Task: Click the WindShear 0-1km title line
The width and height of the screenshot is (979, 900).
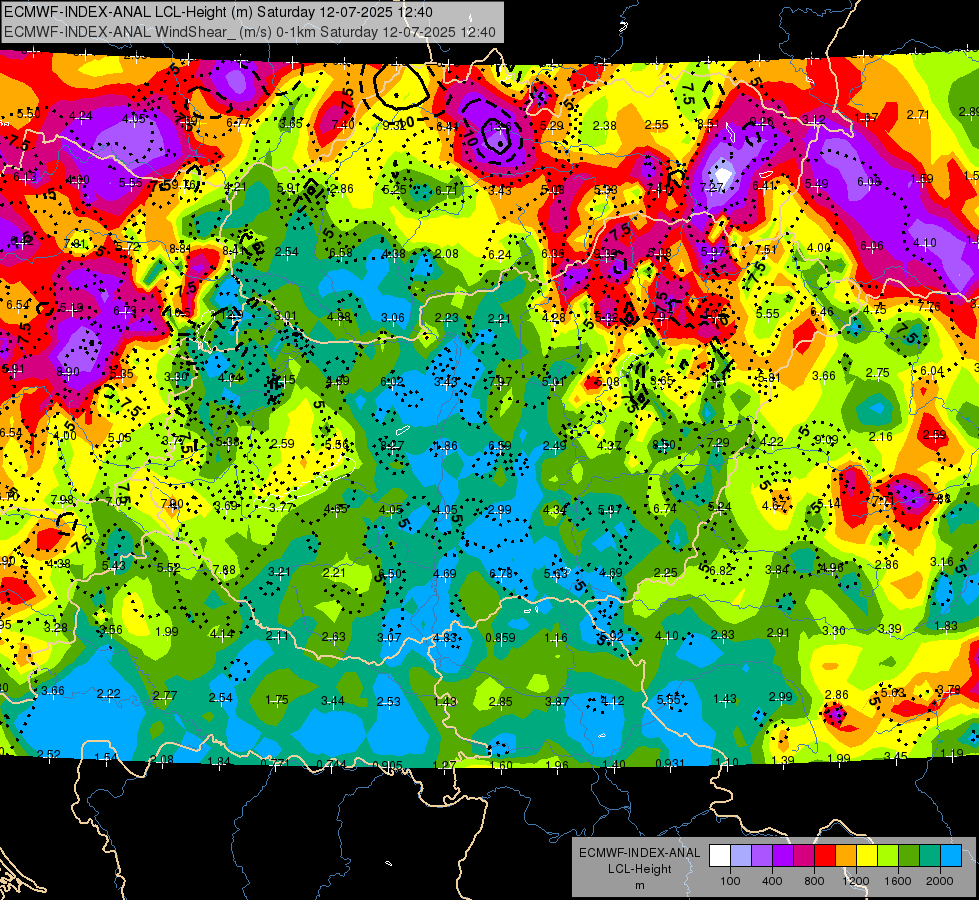Action: point(250,32)
